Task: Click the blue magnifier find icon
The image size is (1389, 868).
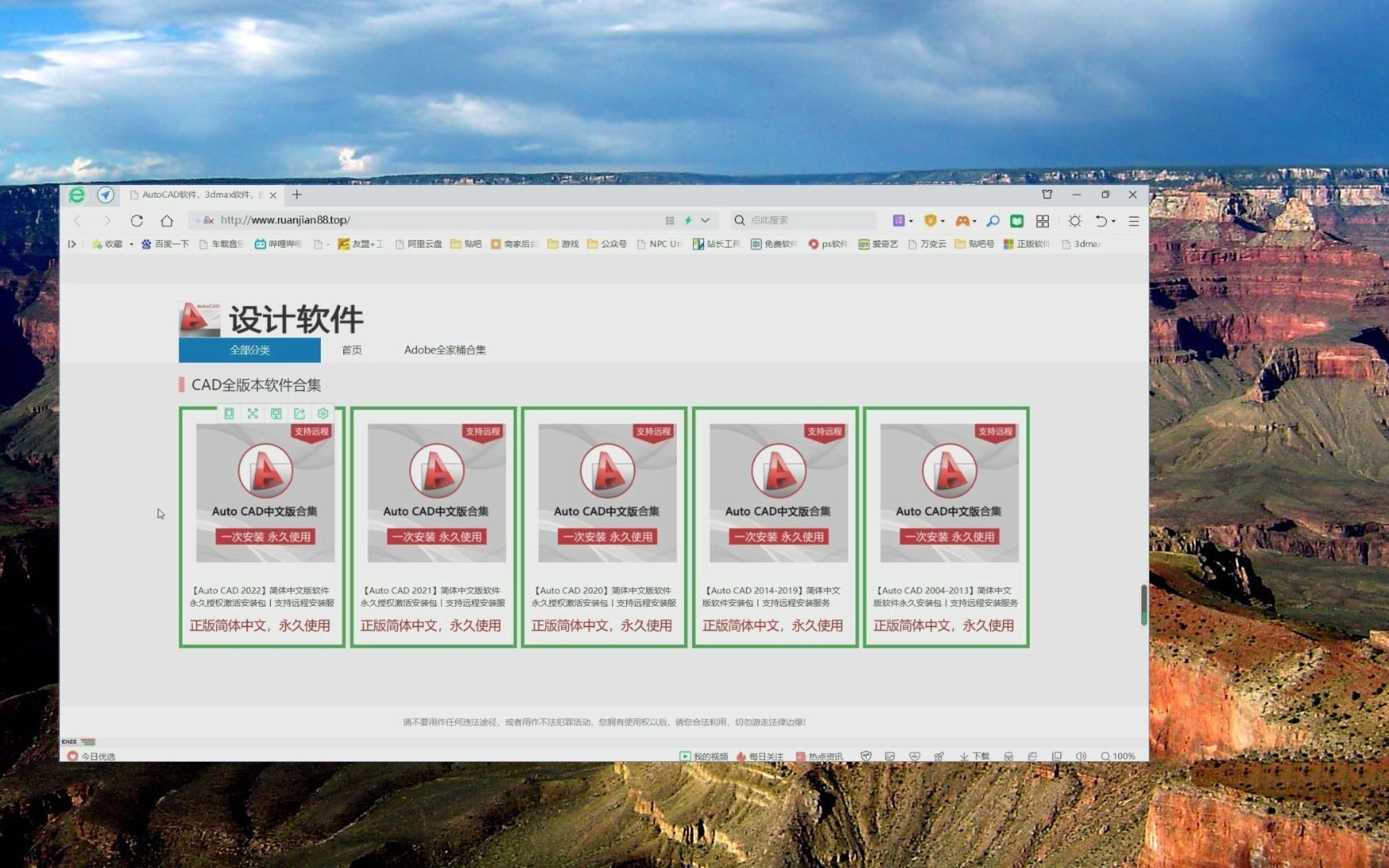Action: click(x=993, y=220)
